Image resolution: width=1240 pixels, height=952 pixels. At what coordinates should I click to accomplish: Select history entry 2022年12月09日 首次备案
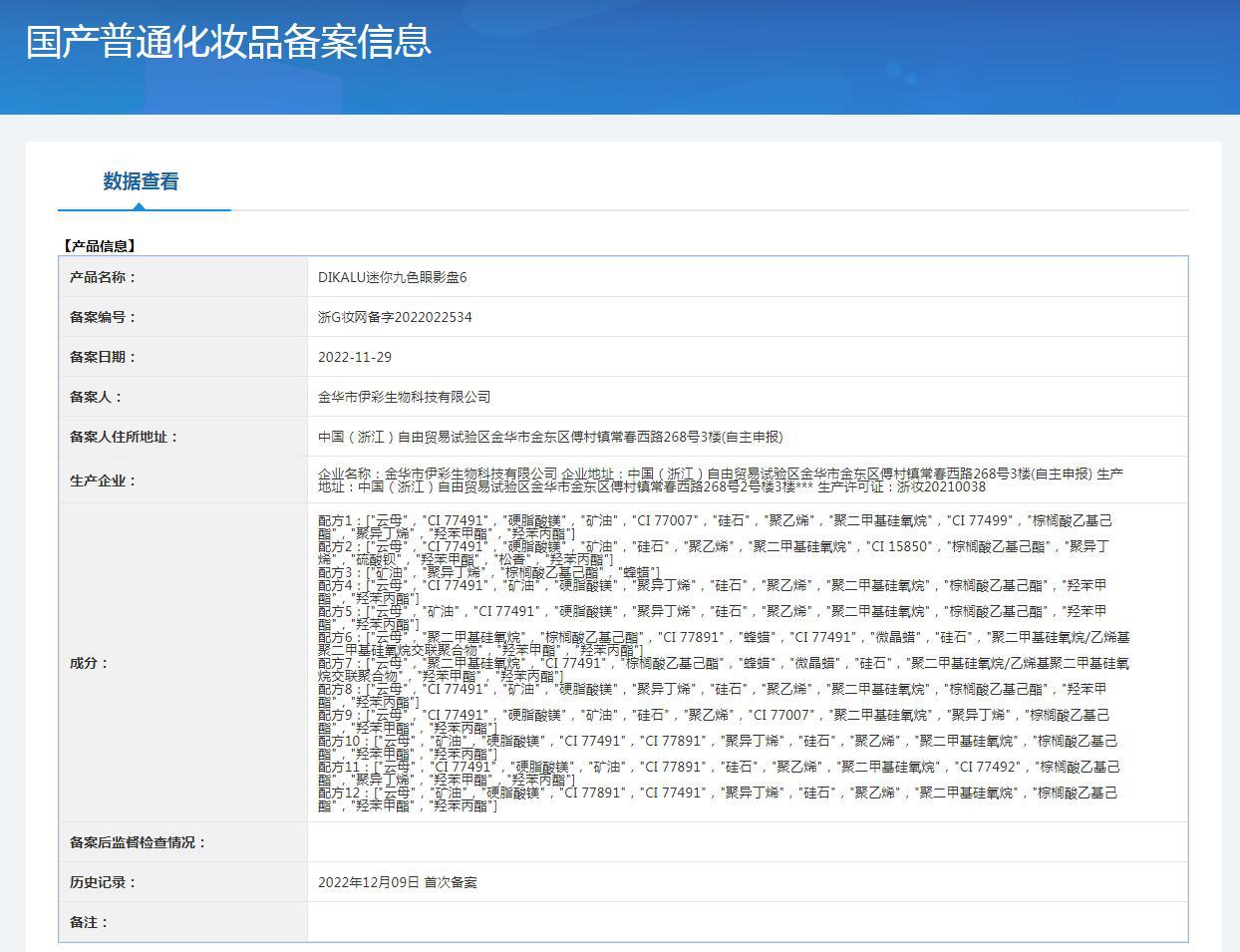point(398,882)
